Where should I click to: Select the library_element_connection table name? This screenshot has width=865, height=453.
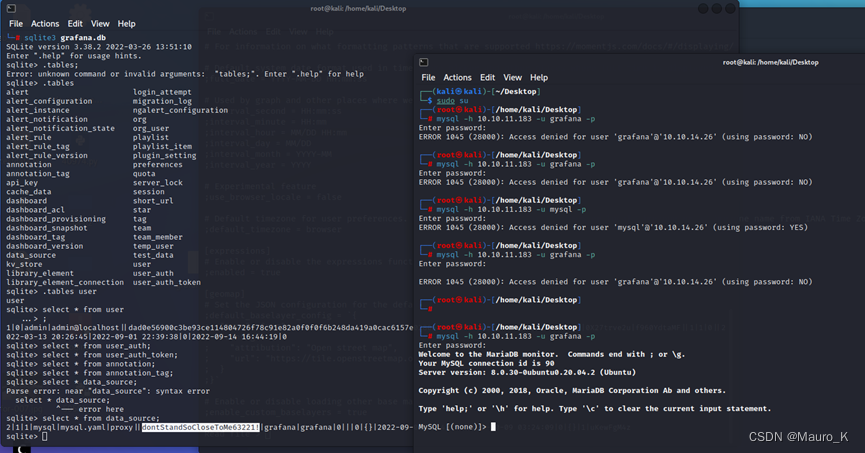[x=65, y=282]
